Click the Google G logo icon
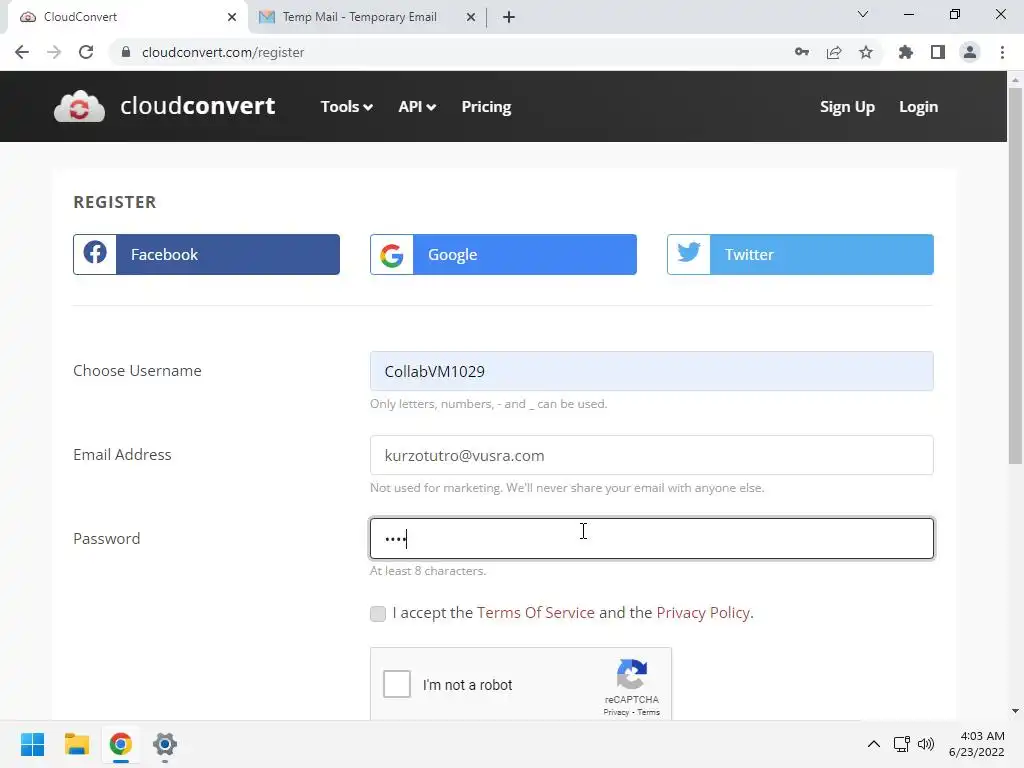The height and width of the screenshot is (768, 1024). 392,255
